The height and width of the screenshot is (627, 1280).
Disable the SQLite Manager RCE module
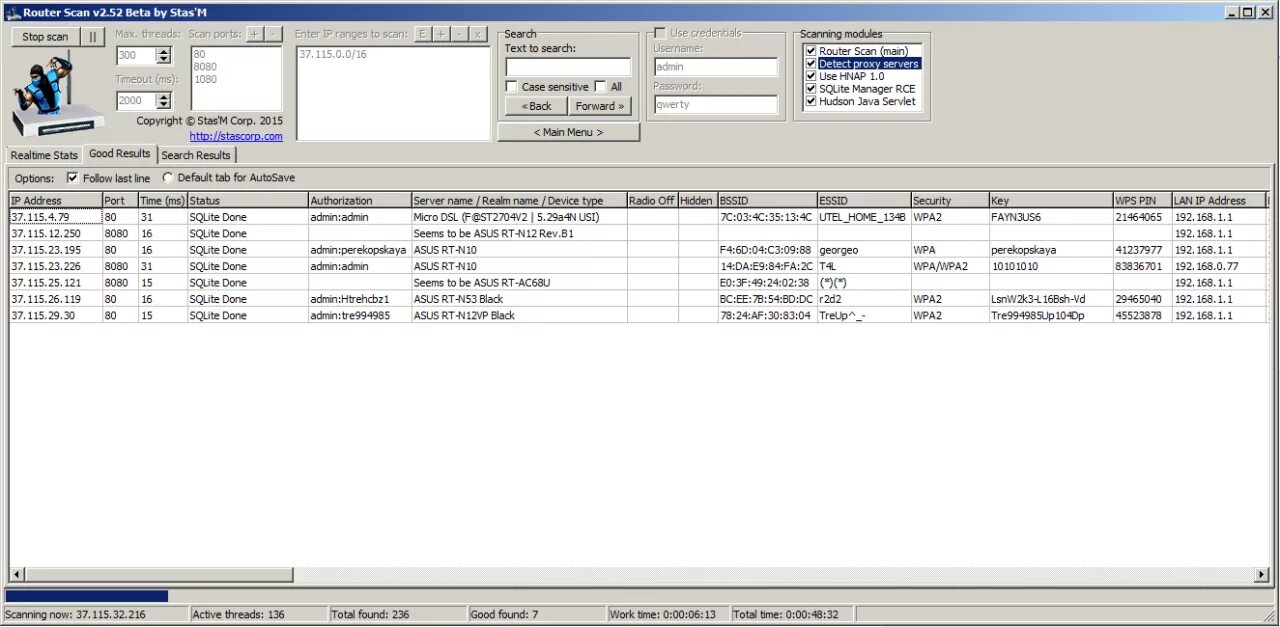point(811,89)
